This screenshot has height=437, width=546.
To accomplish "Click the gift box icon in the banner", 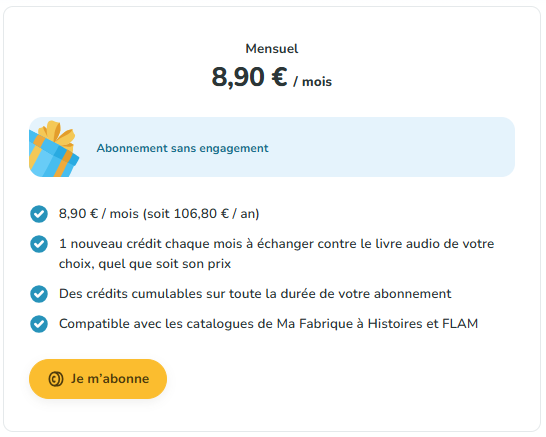I will point(54,148).
